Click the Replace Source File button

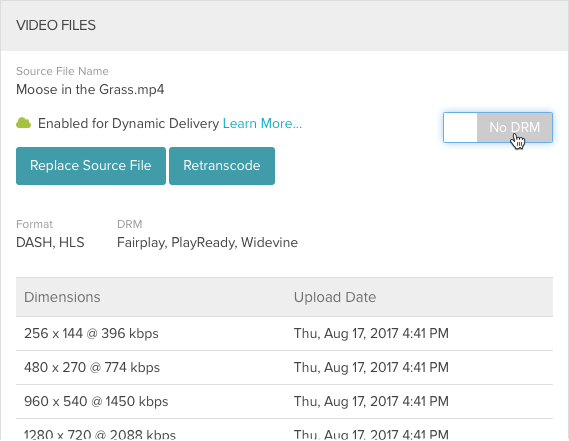(x=91, y=166)
